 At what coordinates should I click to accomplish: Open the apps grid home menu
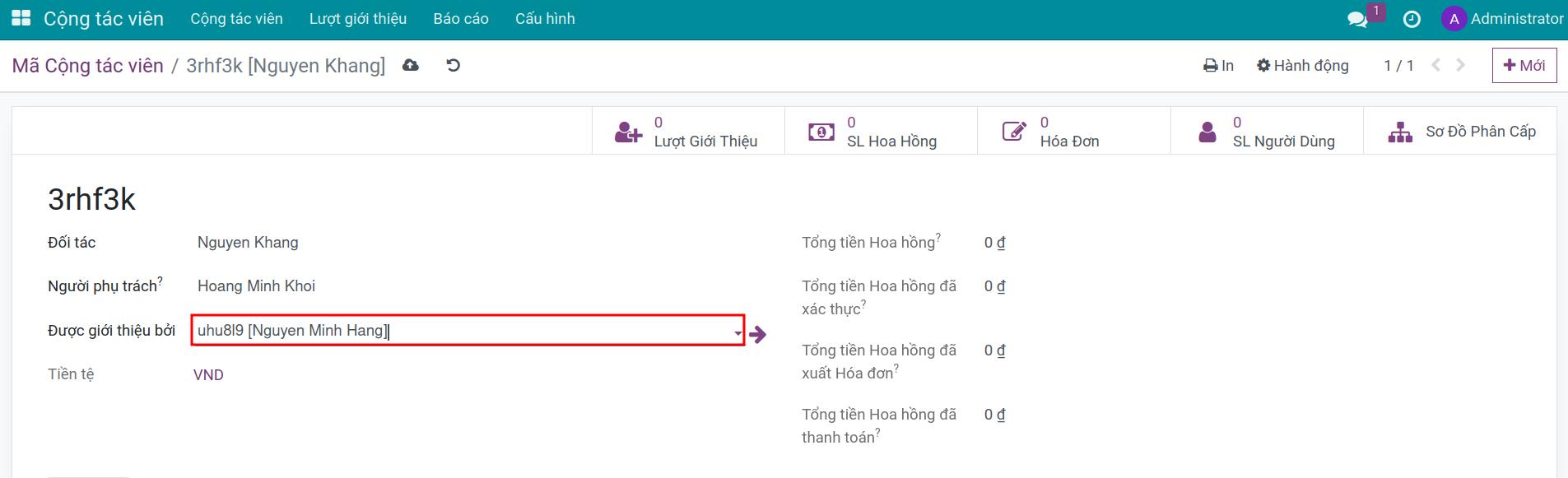click(x=21, y=18)
